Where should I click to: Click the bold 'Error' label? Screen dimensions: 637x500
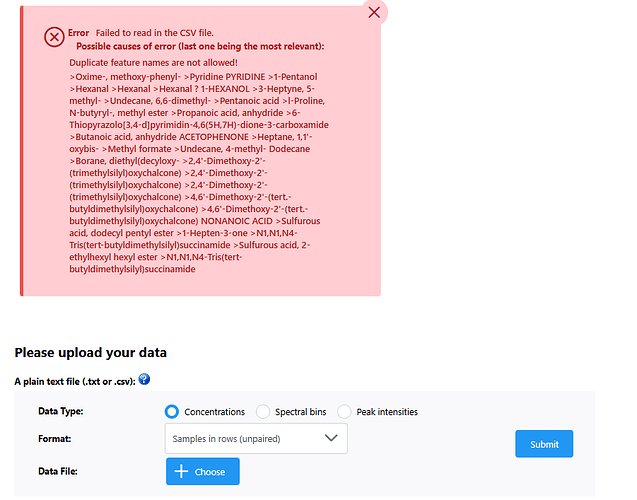[78, 33]
